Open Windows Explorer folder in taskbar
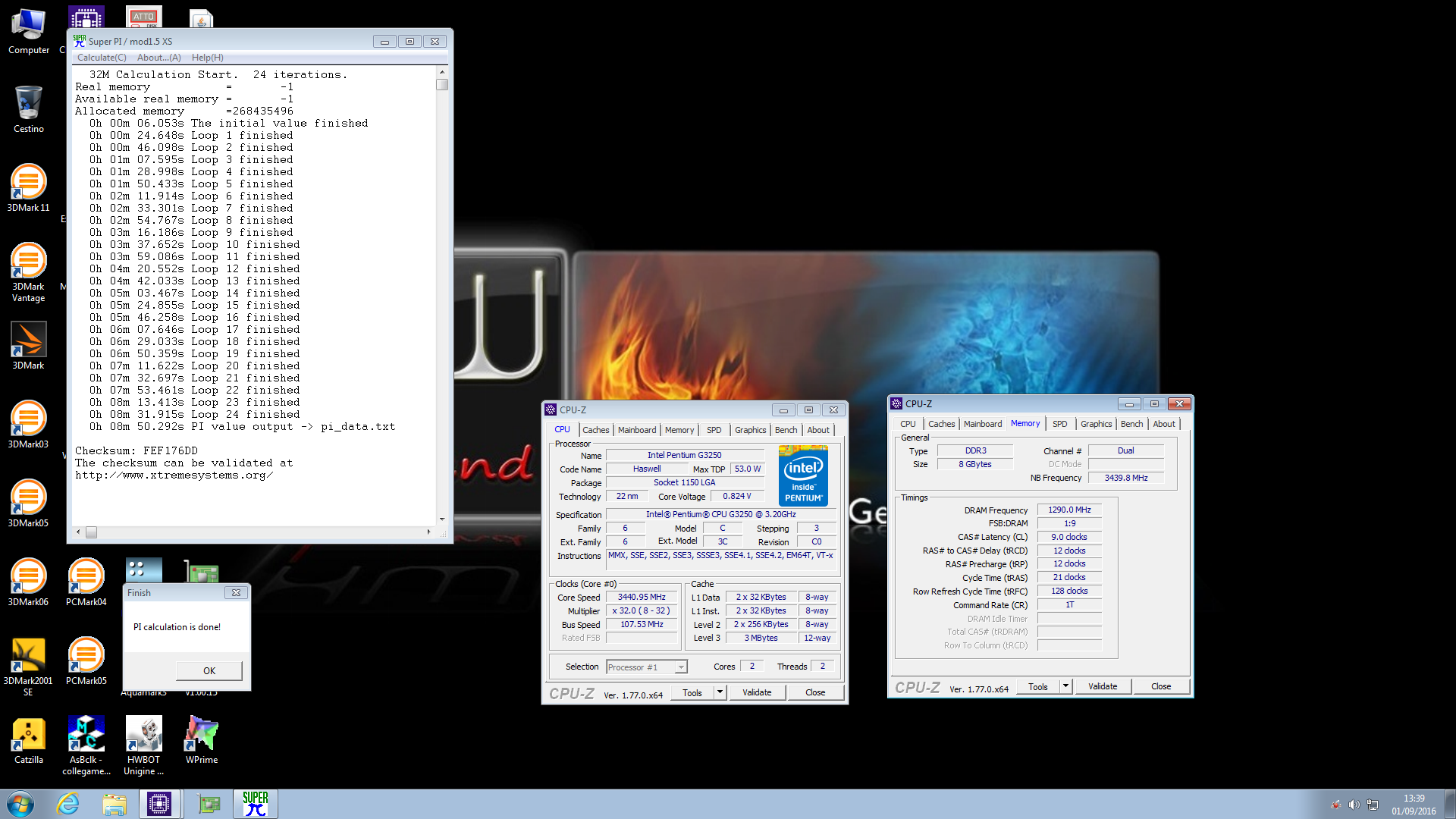The image size is (1456, 819). pyautogui.click(x=115, y=804)
